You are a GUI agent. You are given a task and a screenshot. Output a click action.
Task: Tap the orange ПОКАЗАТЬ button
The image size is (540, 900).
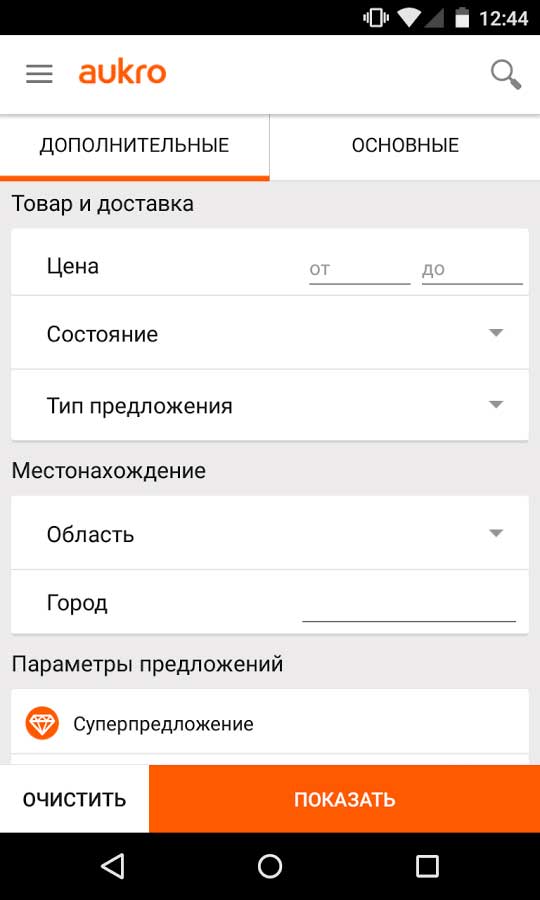pyautogui.click(x=344, y=798)
